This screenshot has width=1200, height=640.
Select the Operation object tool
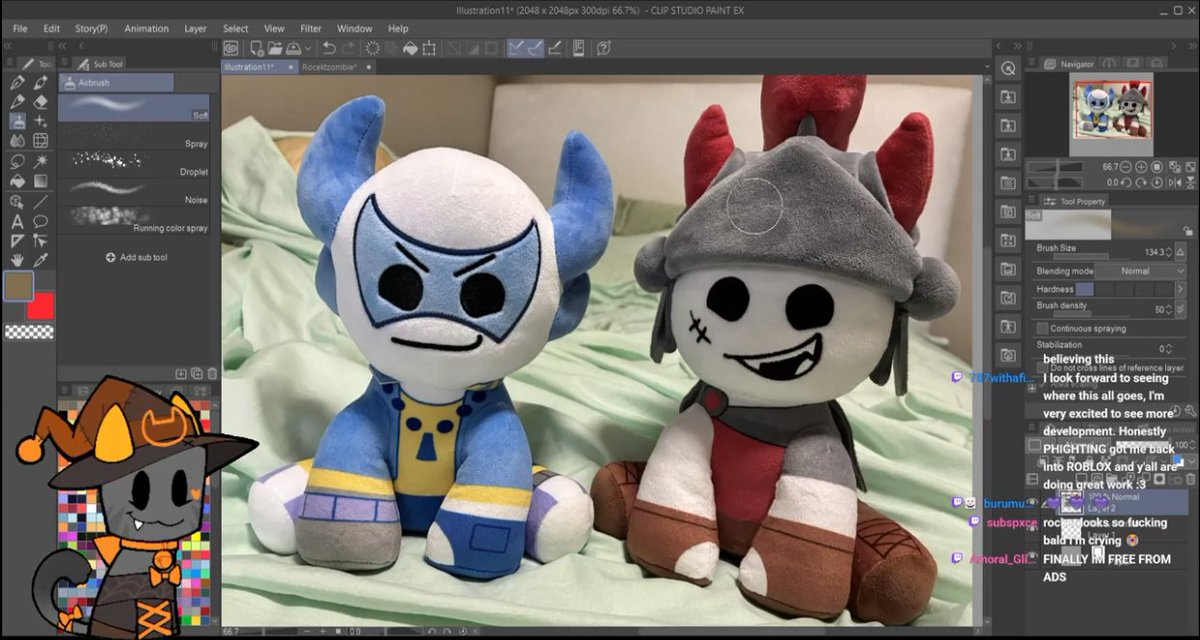point(17,201)
